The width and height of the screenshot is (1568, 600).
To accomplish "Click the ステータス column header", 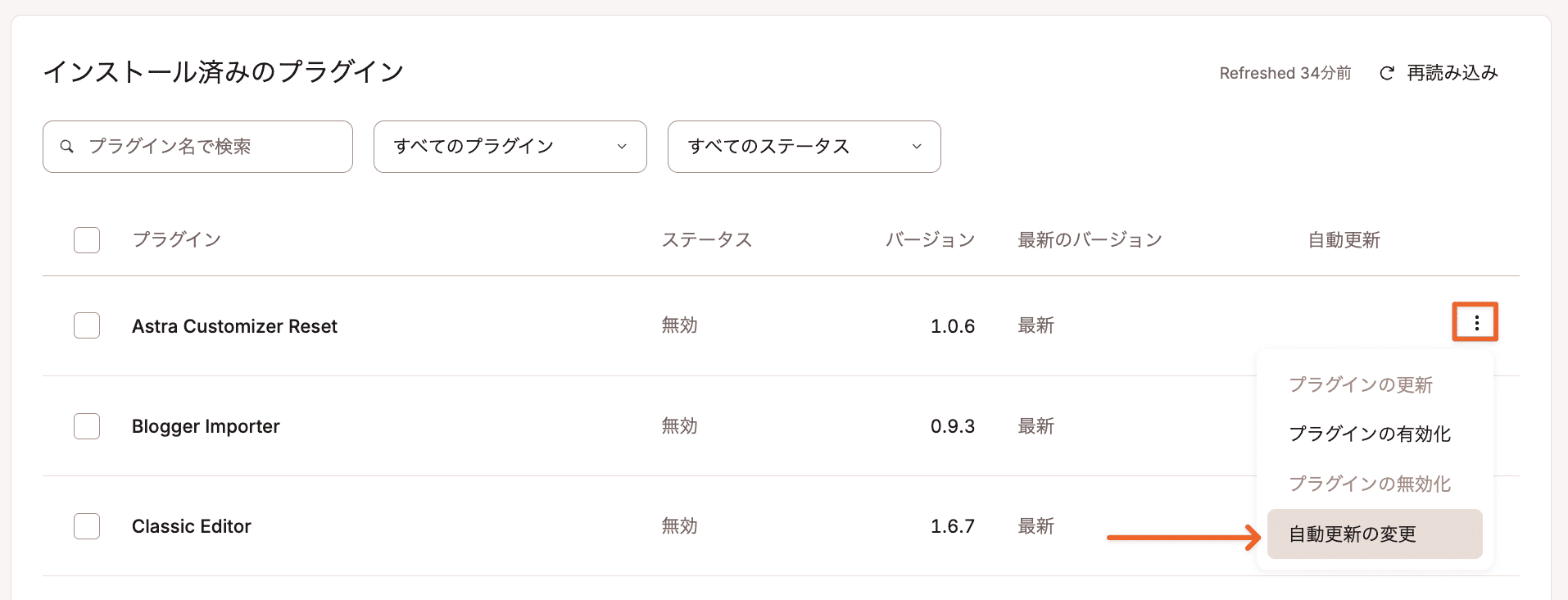I will (706, 239).
